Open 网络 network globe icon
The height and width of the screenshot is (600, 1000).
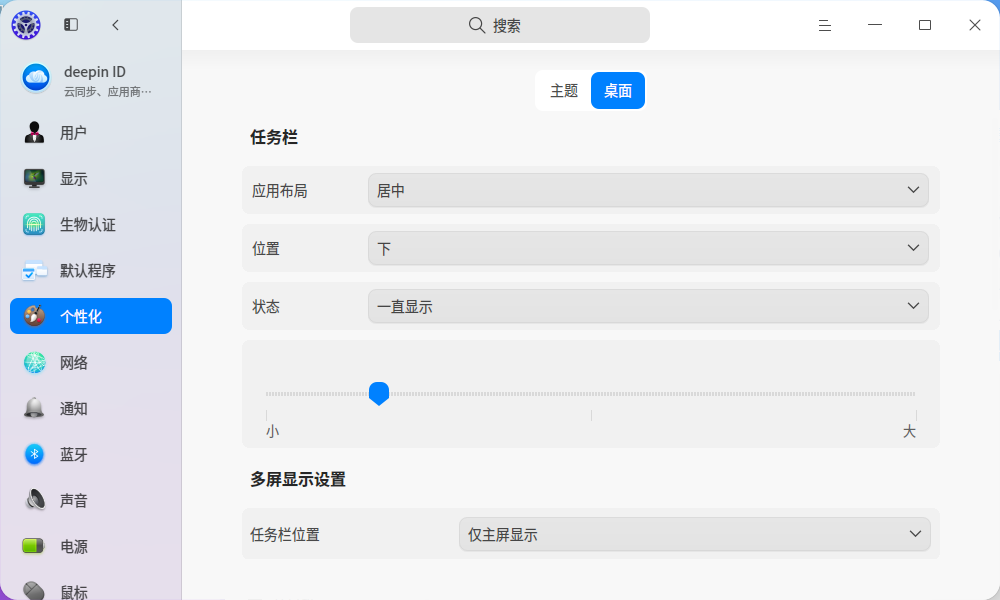[34, 362]
